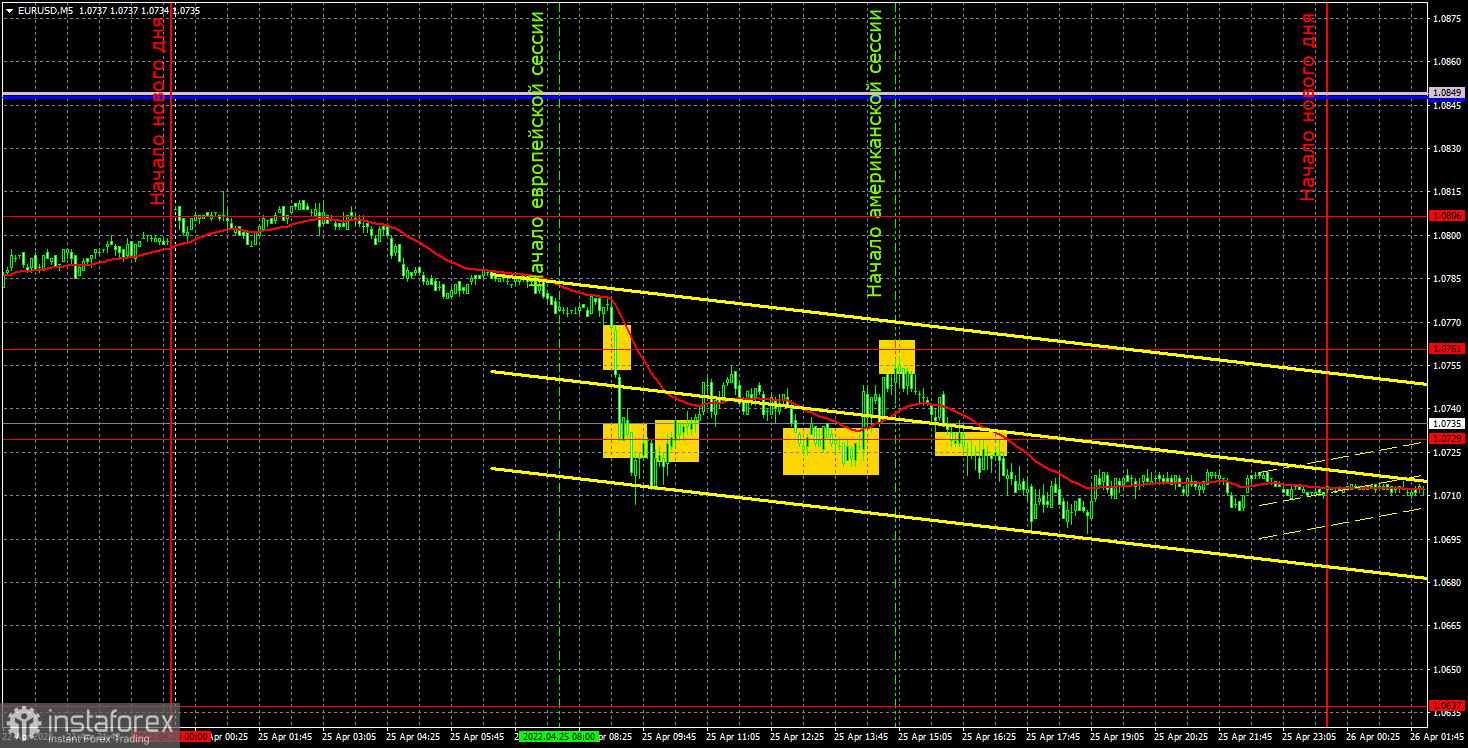1468x748 pixels.
Task: Click the 1.0665 price axis value
Action: pyautogui.click(x=1447, y=626)
